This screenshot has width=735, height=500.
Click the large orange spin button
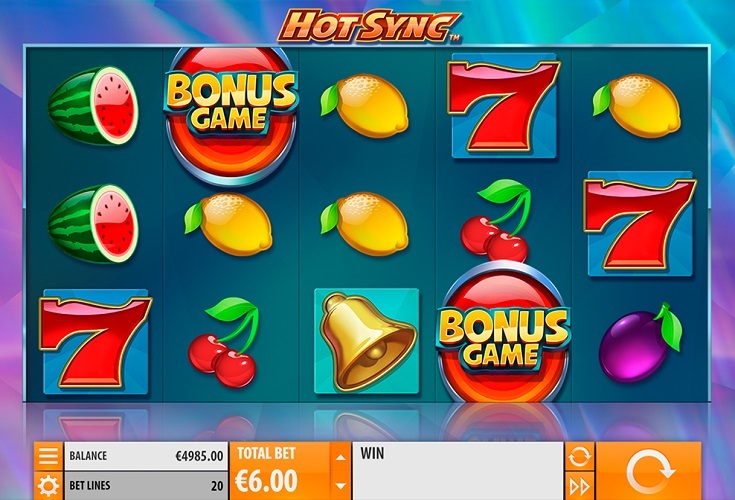[649, 471]
